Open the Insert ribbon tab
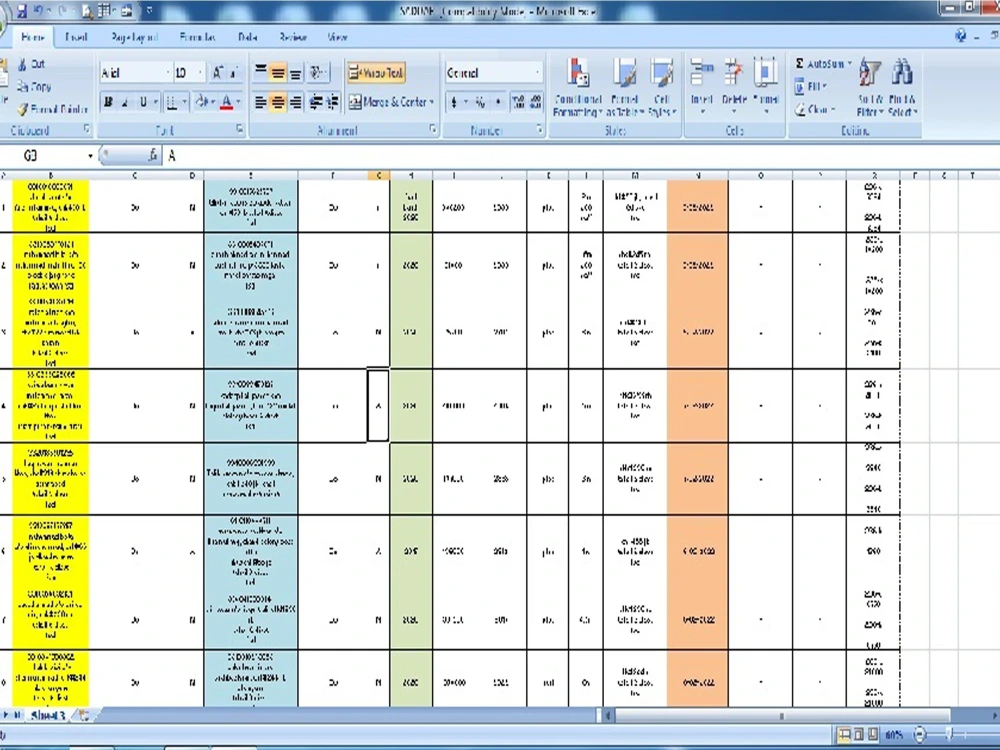The image size is (1000, 750). coord(76,37)
